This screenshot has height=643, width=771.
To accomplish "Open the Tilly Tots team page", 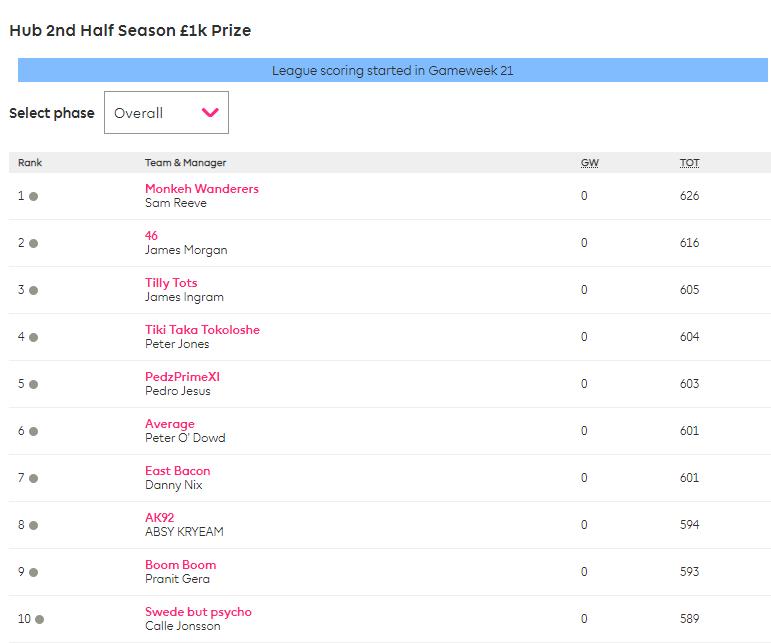I will click(171, 283).
